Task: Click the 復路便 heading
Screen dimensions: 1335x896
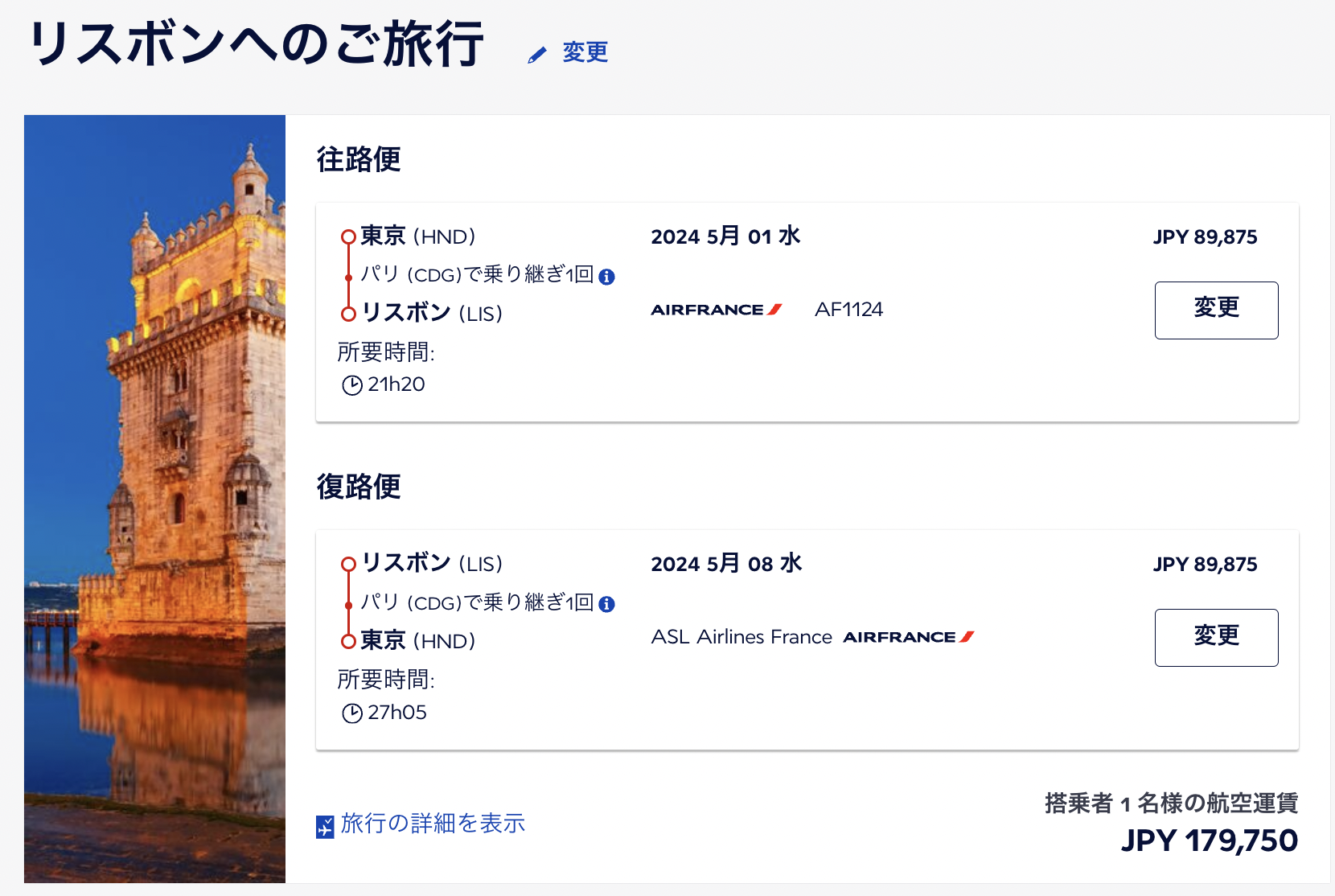Action: pyautogui.click(x=359, y=487)
